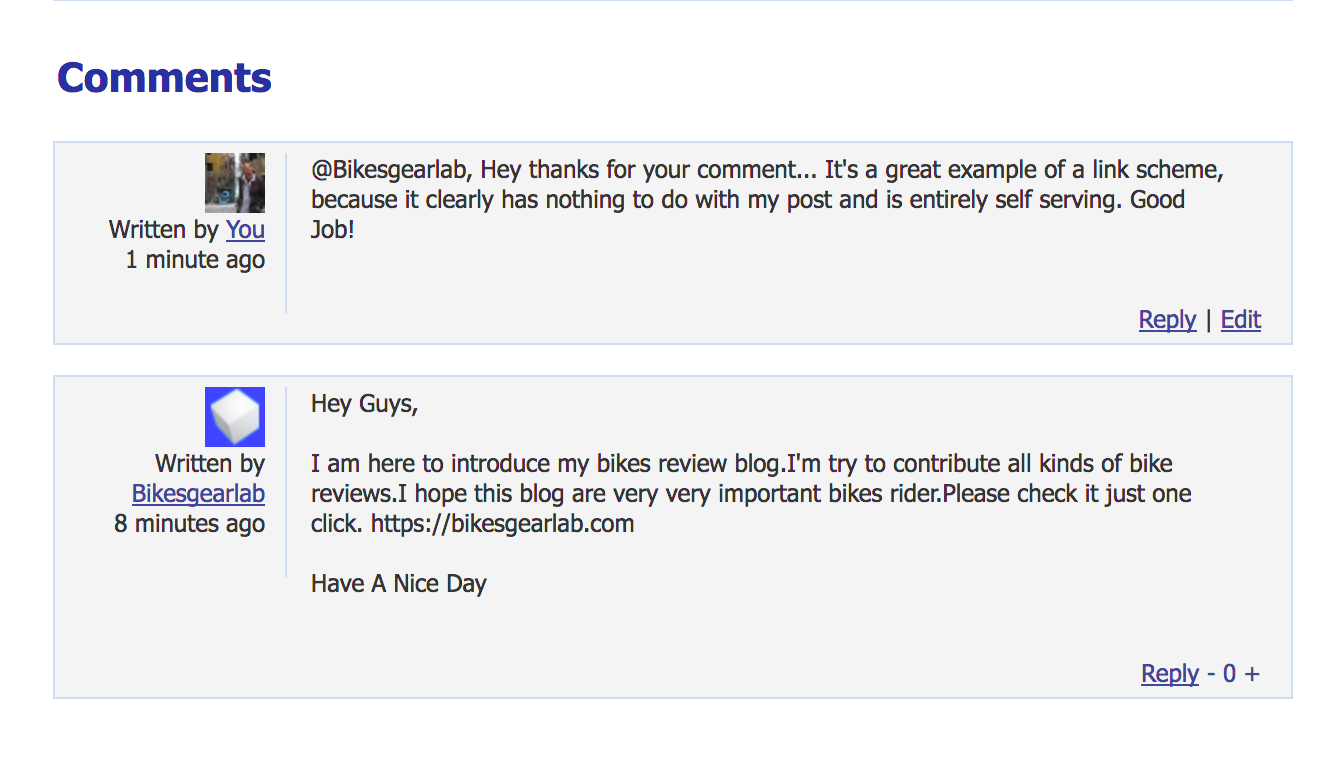Image resolution: width=1324 pixels, height=764 pixels.
Task: Click the "Hey Guys," greeting text
Action: [364, 404]
